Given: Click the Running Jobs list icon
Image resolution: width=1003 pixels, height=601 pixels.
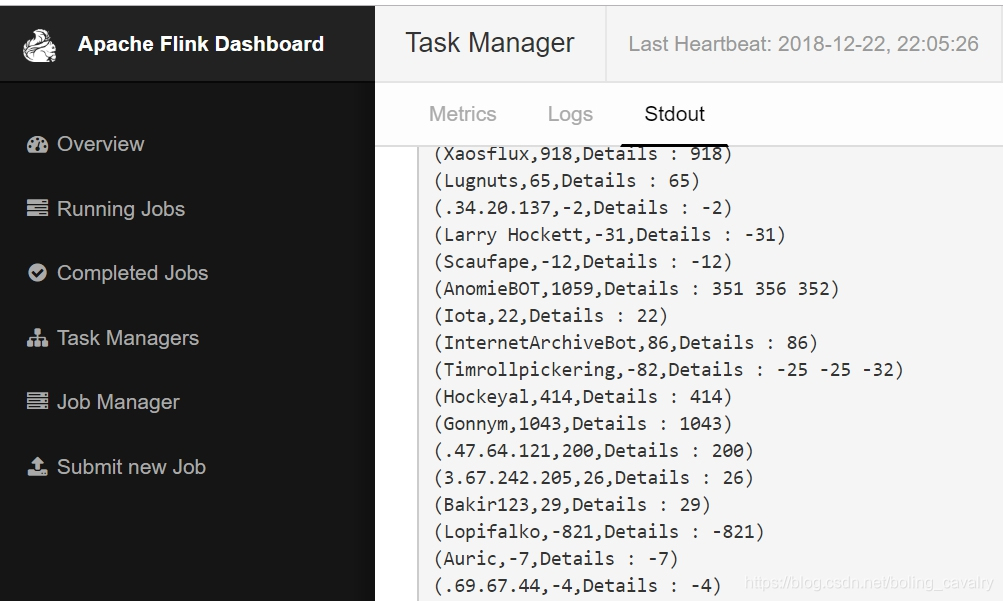Looking at the screenshot, I should [38, 209].
